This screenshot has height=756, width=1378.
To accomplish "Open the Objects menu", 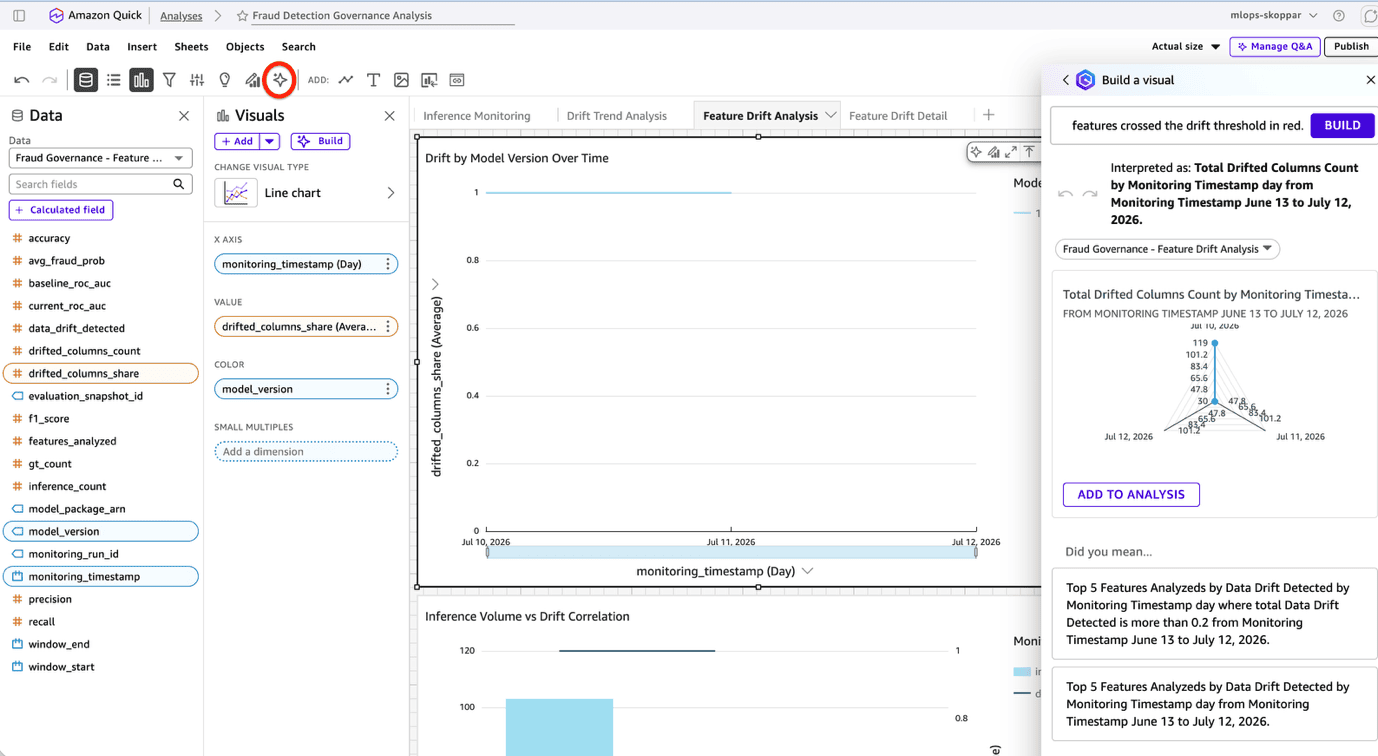I will click(245, 46).
